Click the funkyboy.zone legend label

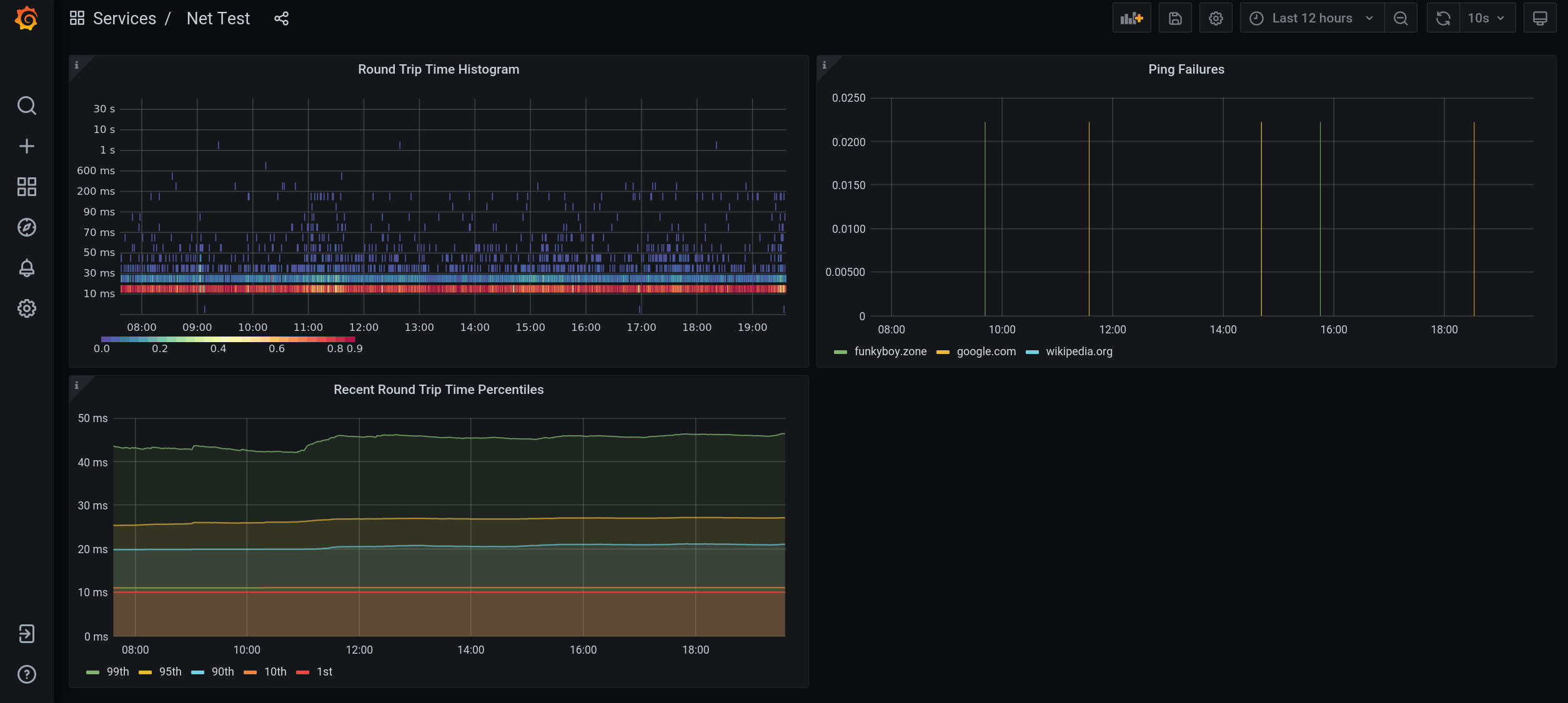click(x=890, y=351)
